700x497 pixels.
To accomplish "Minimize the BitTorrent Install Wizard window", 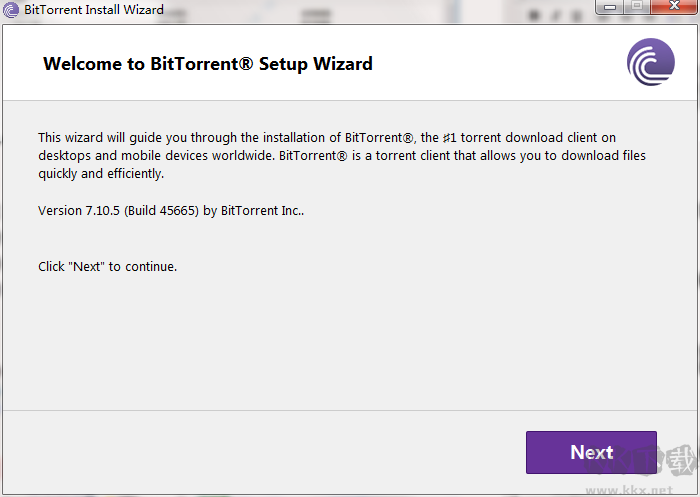I will 609,7.
